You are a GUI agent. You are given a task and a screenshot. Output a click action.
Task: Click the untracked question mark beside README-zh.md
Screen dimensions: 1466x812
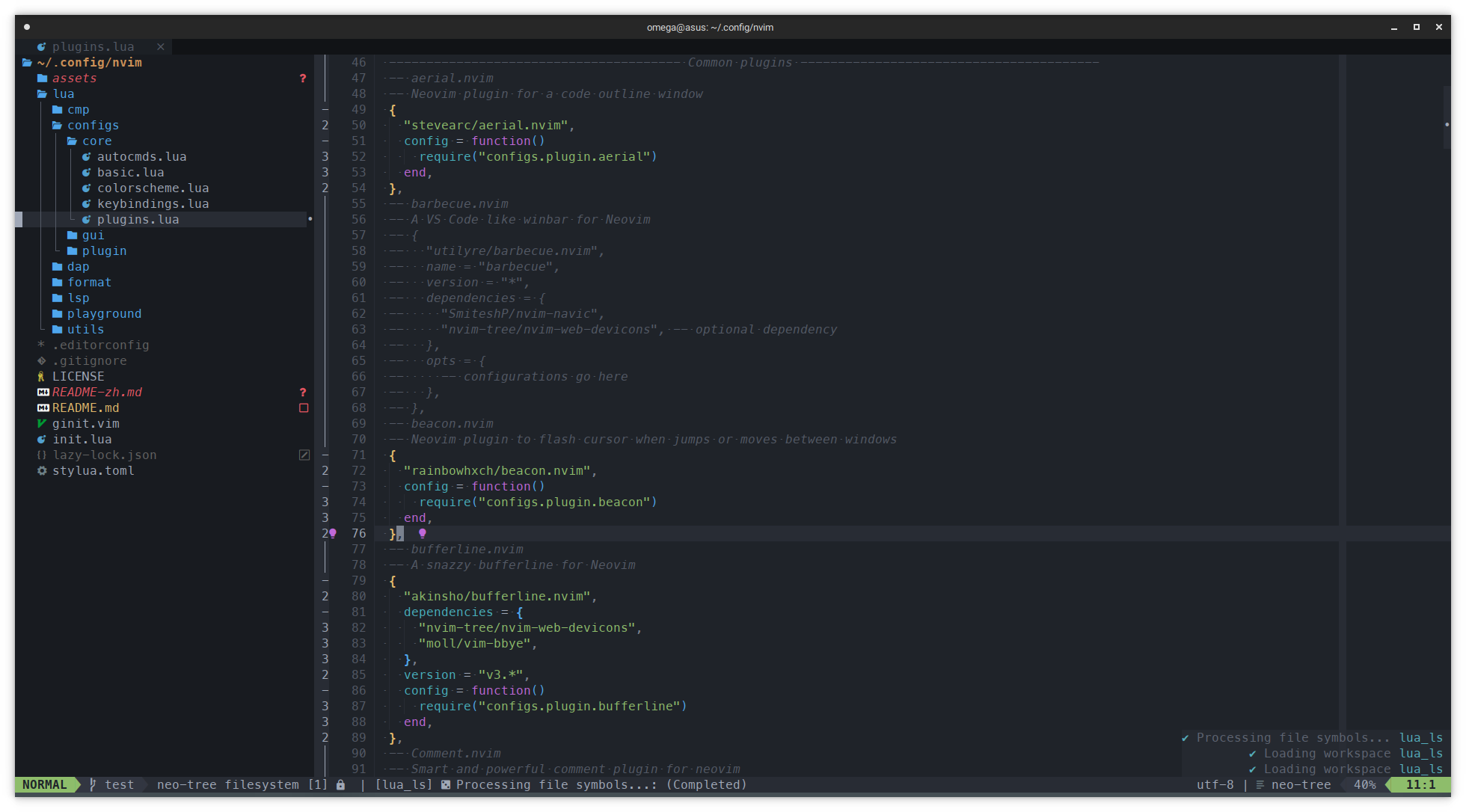pyautogui.click(x=303, y=393)
